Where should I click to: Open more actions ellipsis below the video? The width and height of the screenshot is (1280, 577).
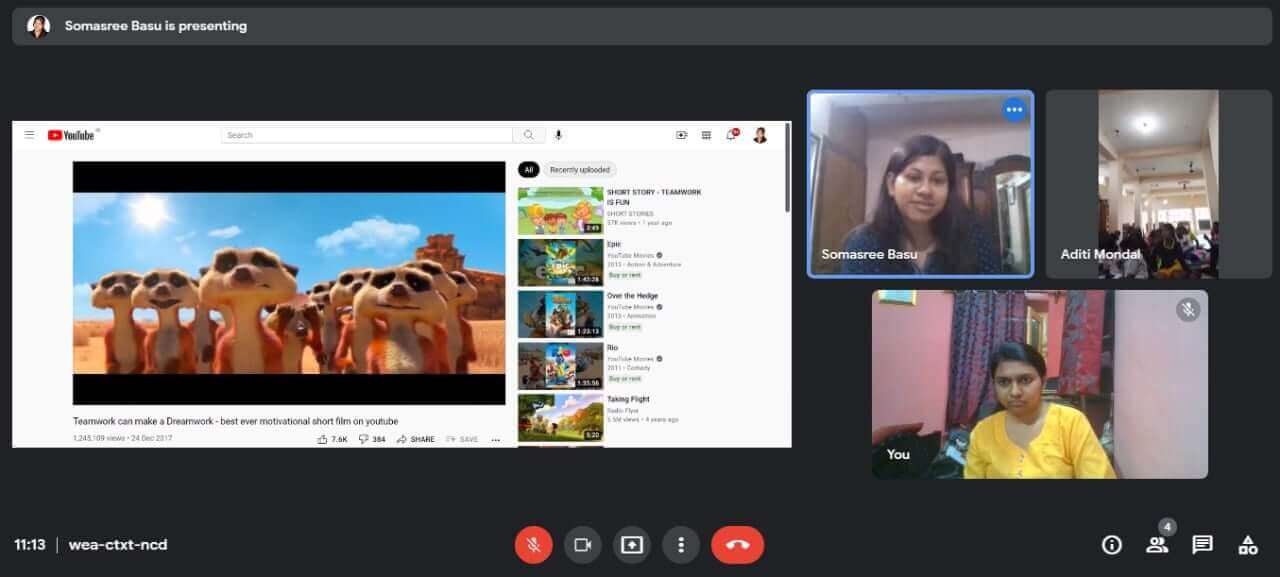pyautogui.click(x=495, y=439)
